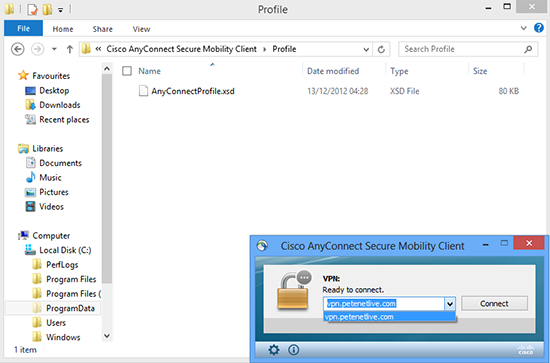Expand the ribbon chevron
Image resolution: width=550 pixels, height=363 pixels.
[x=523, y=28]
